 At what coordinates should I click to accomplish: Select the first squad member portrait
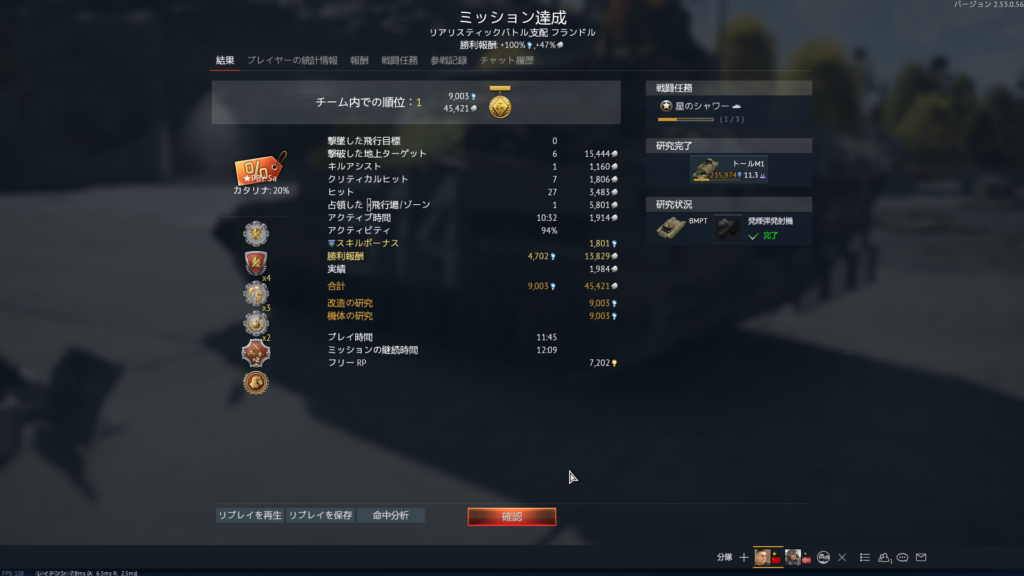click(761, 557)
